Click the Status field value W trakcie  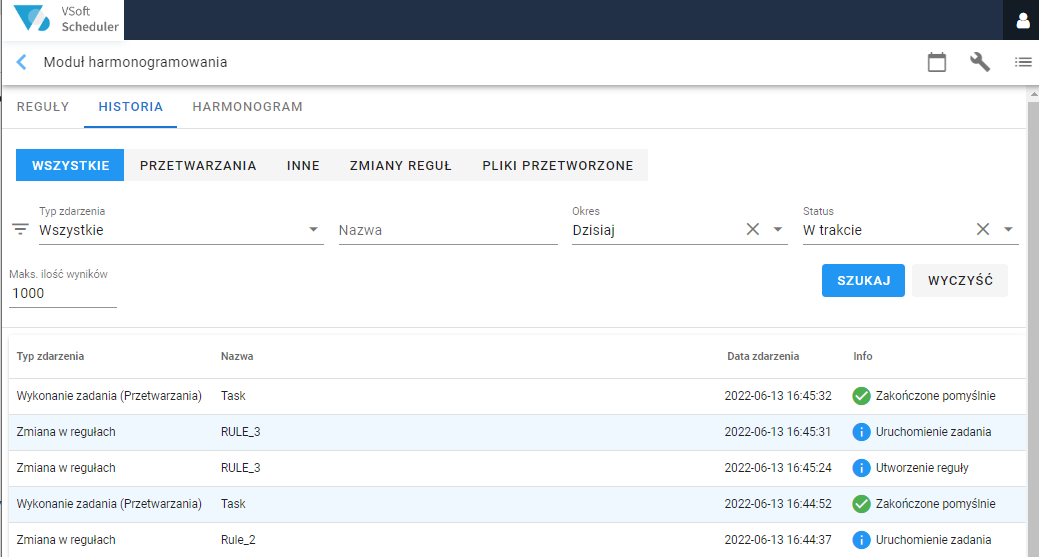pyautogui.click(x=832, y=230)
